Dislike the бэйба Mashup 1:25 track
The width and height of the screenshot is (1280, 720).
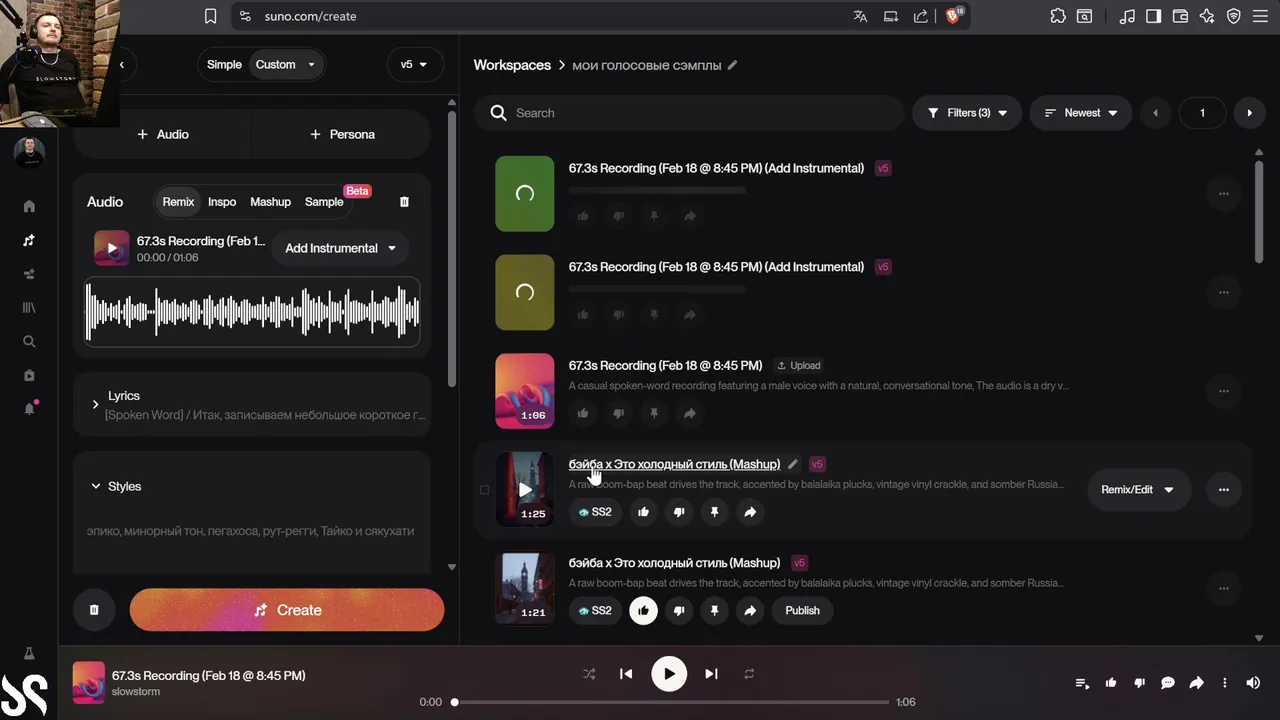[679, 512]
